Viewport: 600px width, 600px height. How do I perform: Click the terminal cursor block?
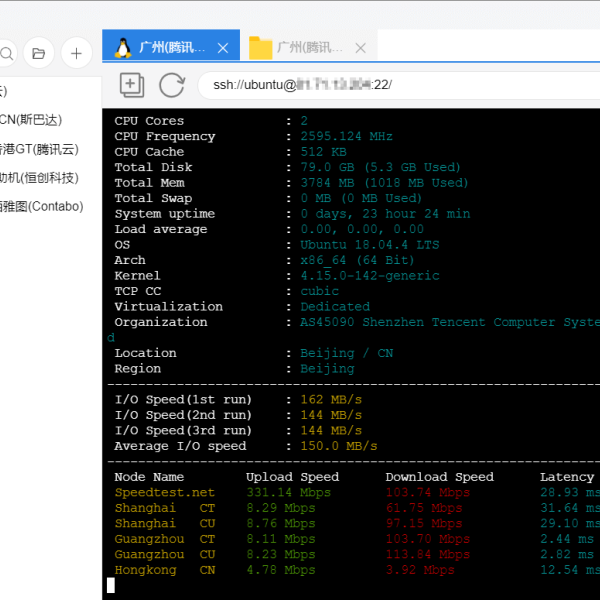(x=111, y=585)
